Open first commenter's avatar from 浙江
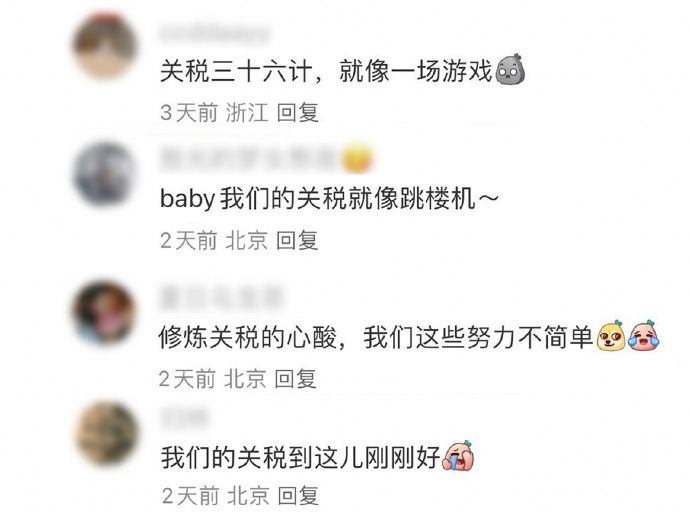The width and height of the screenshot is (690, 512). [105, 46]
